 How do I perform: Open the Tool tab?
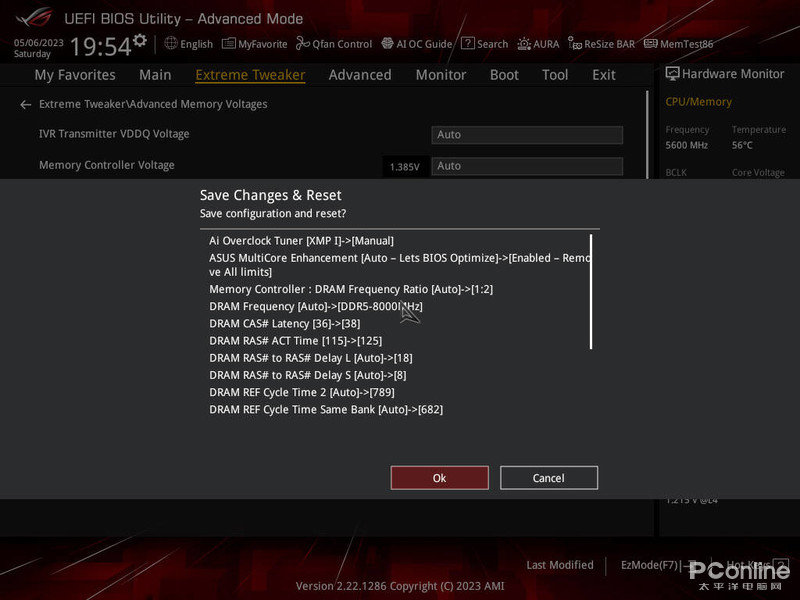555,75
